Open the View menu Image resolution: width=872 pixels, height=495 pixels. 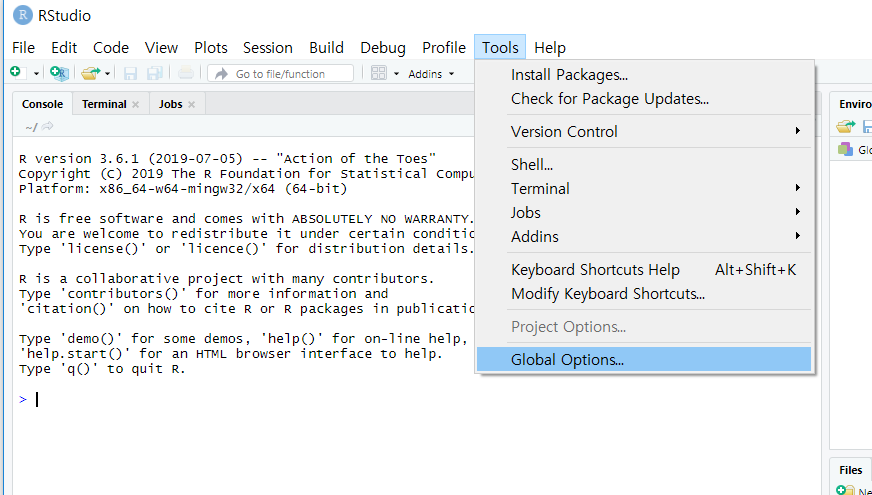pos(161,48)
